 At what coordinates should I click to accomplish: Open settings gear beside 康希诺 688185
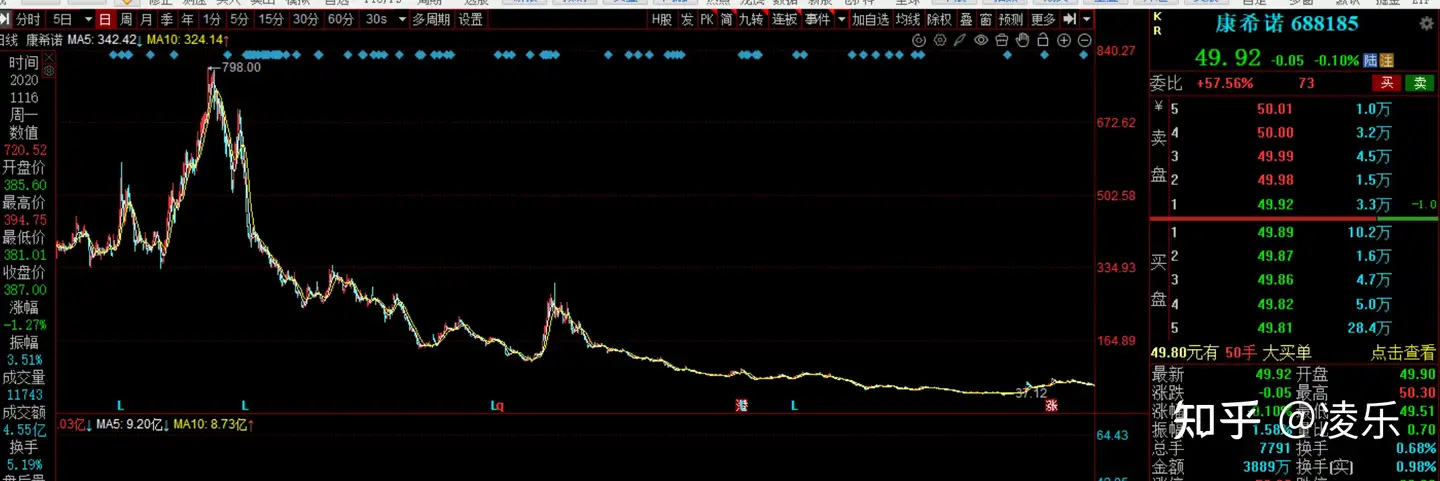pos(1427,24)
